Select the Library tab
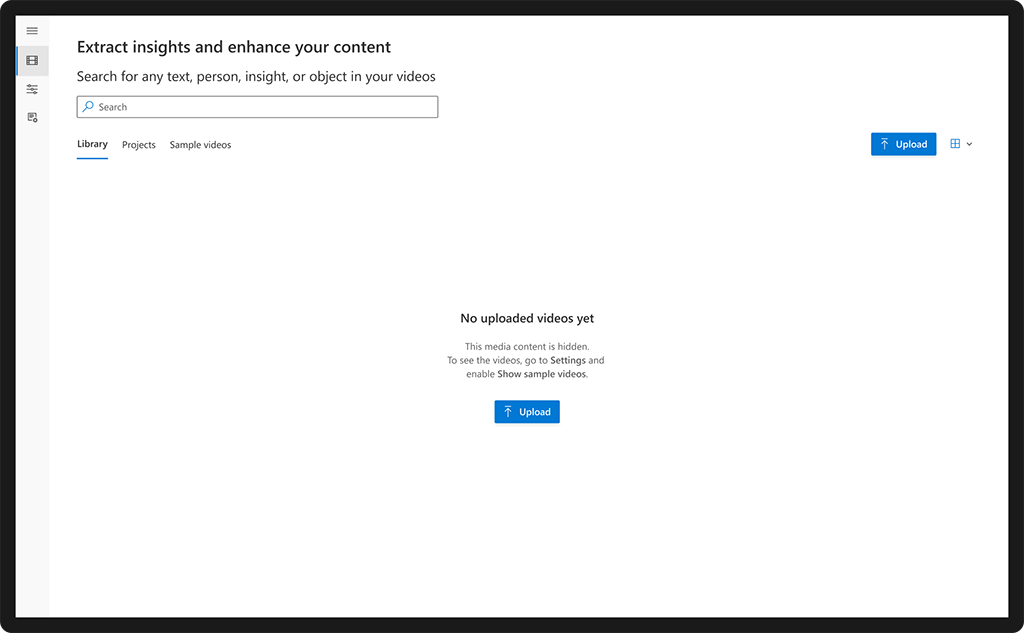Viewport: 1024px width, 633px height. [x=92, y=144]
